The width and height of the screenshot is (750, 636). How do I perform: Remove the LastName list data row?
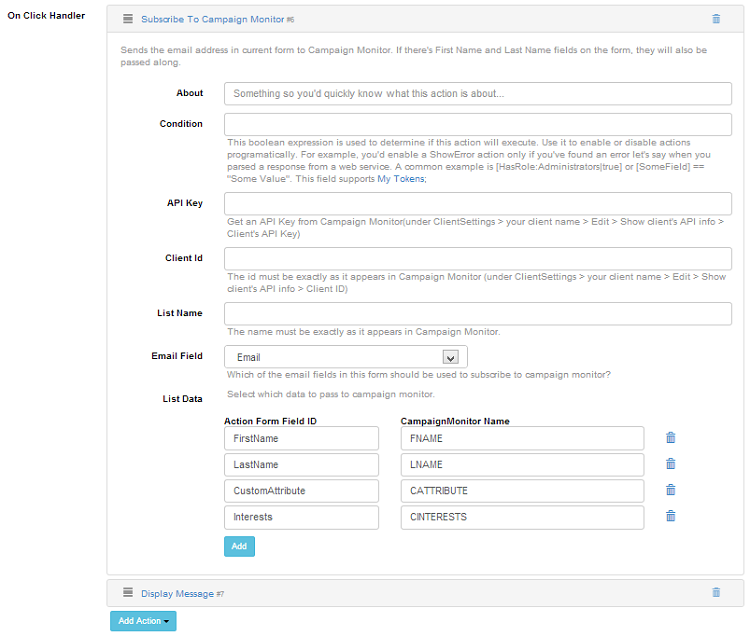coord(671,464)
